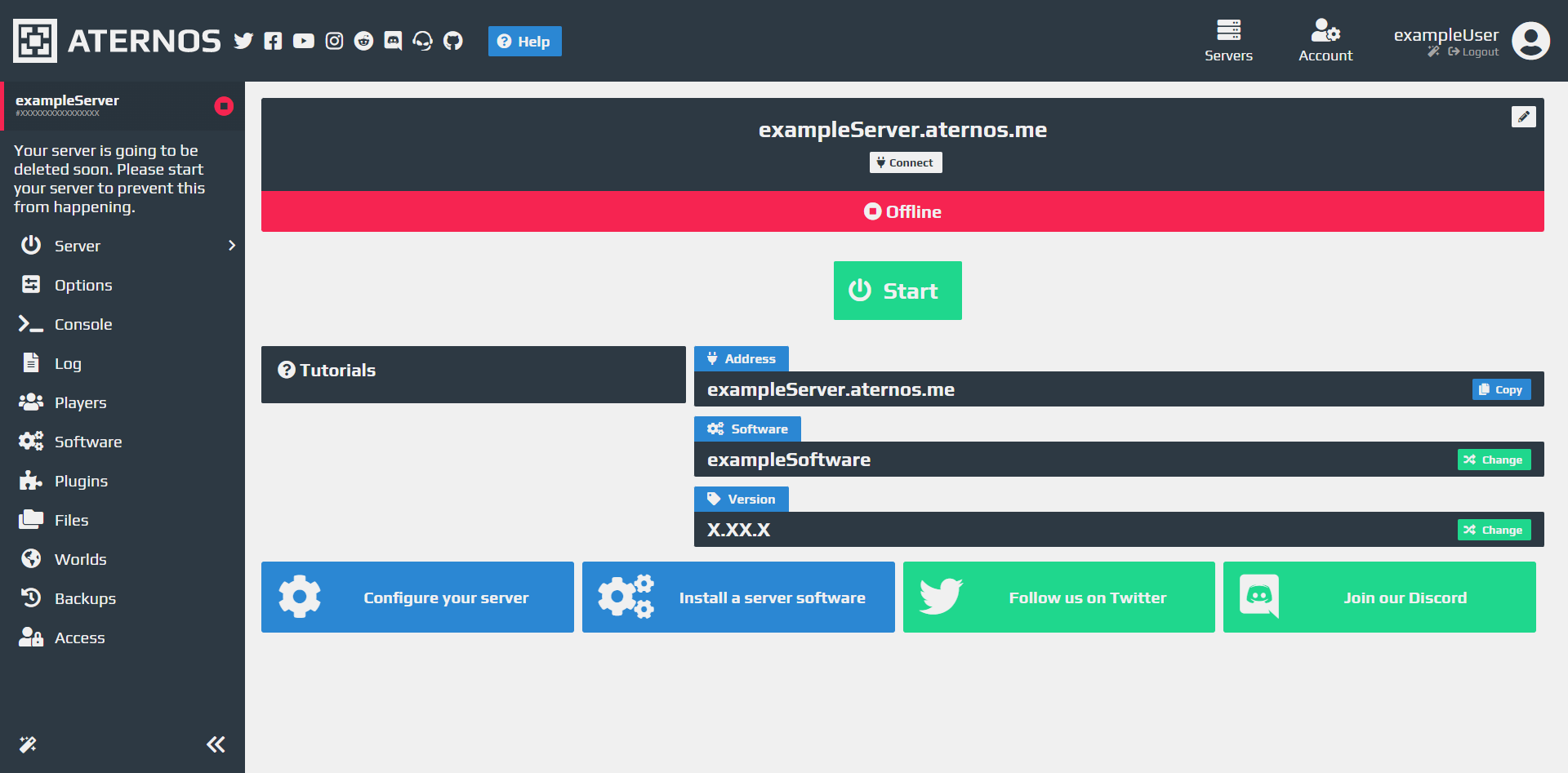1568x773 pixels.
Task: Click the Address label tag
Action: point(742,358)
